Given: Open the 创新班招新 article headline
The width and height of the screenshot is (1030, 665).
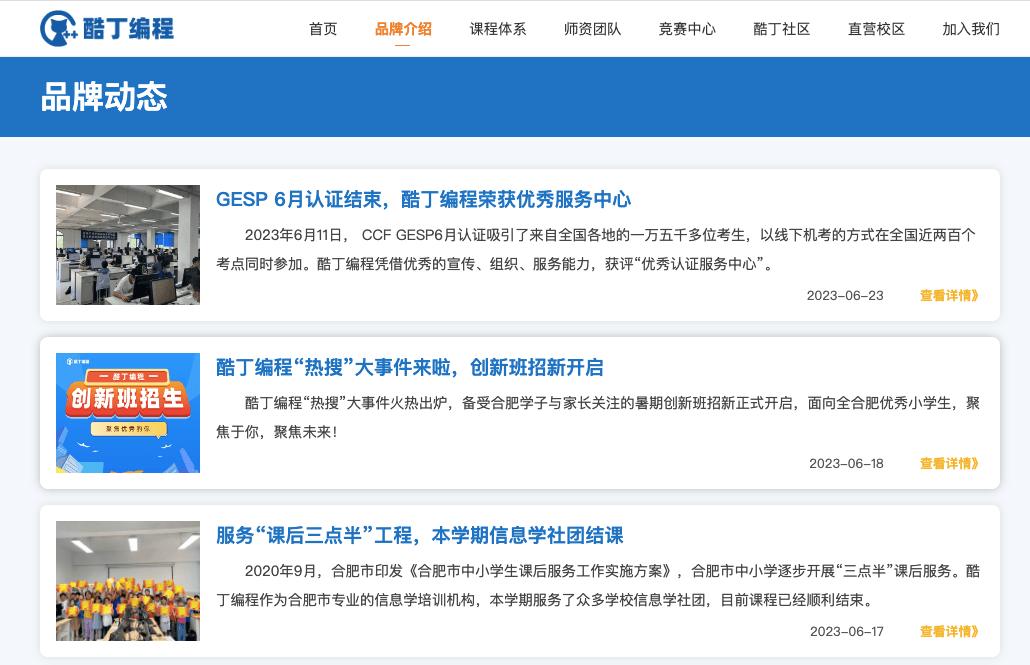Looking at the screenshot, I should point(409,368).
